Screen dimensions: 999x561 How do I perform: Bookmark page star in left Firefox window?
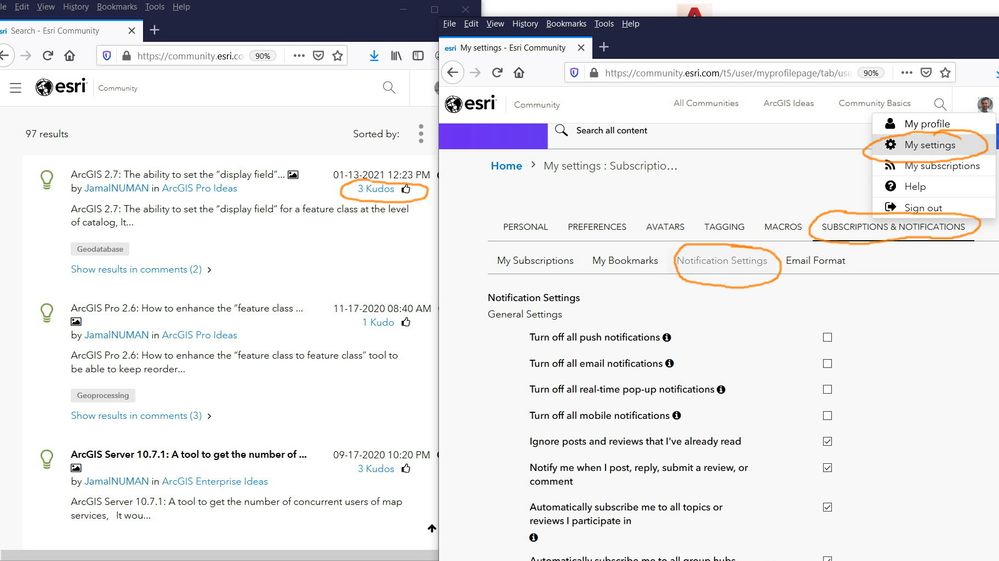point(338,56)
